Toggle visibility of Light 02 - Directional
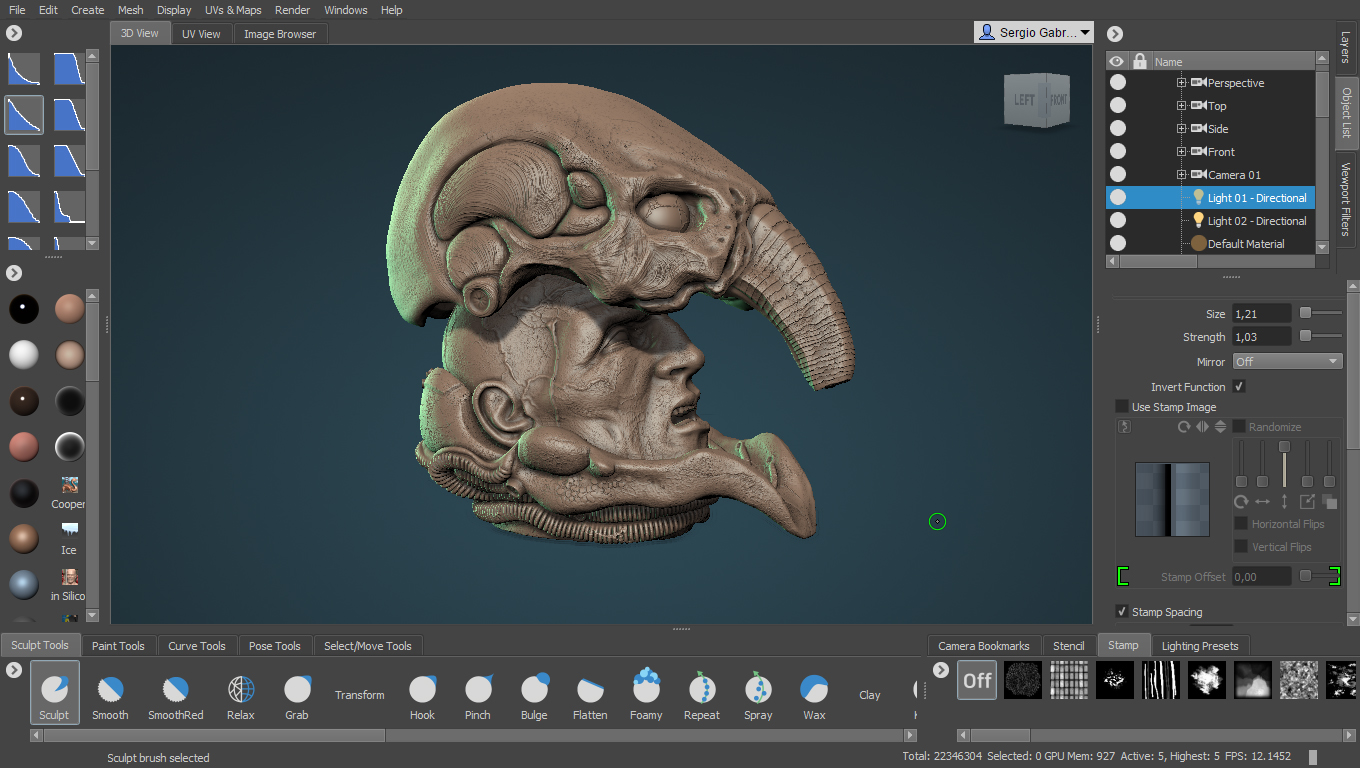Screen dimensions: 1360x768 (x=1117, y=220)
